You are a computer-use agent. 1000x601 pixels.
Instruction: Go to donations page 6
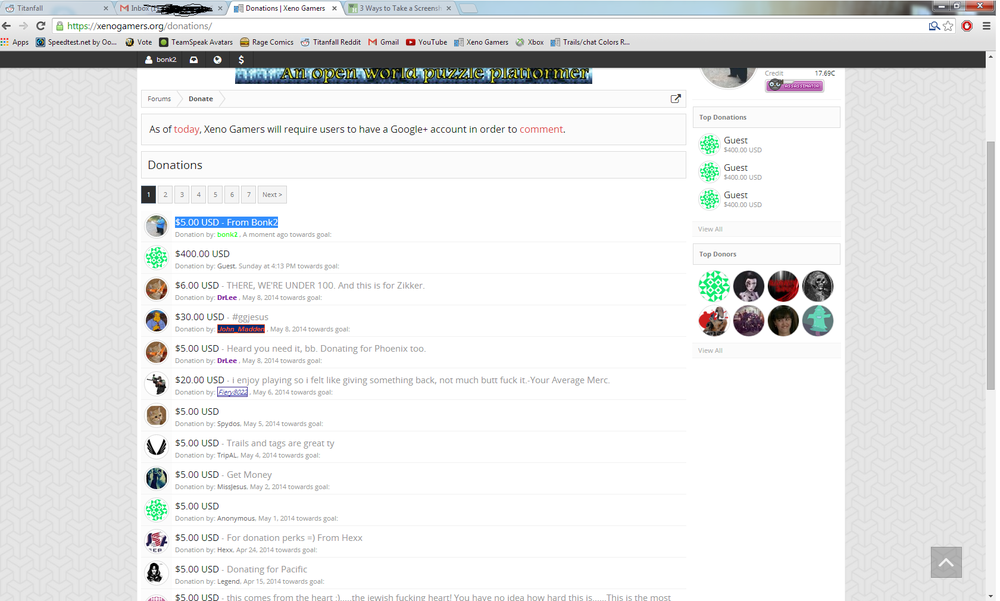[232, 195]
